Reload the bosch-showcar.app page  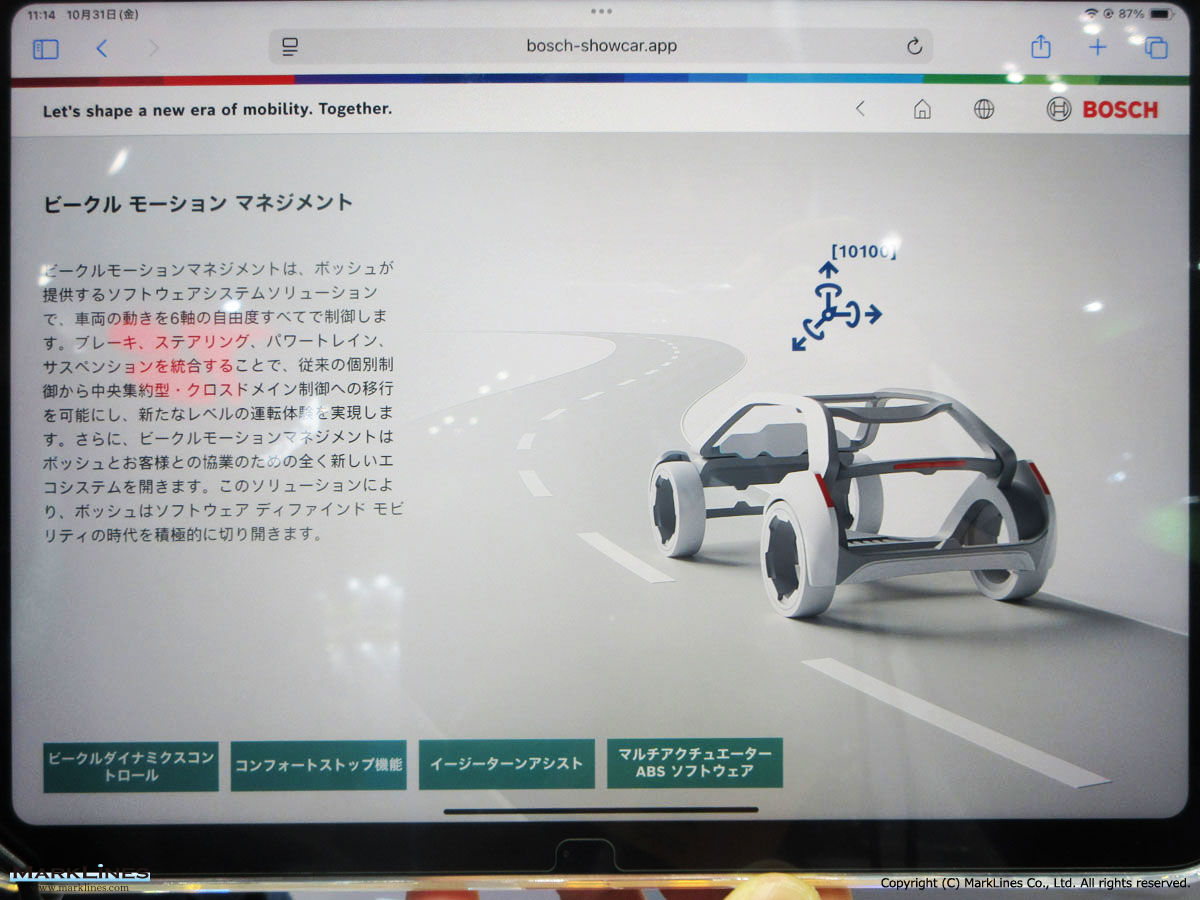tap(913, 47)
